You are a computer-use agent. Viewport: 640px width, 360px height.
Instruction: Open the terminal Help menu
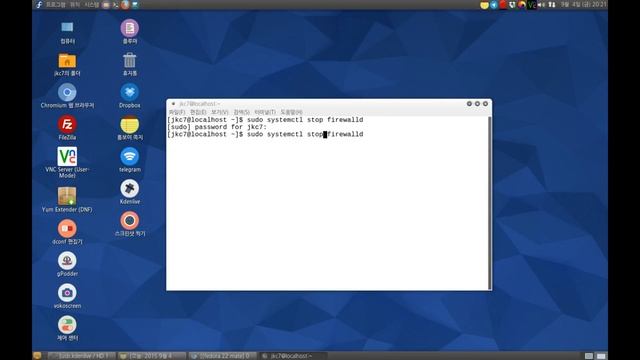291,112
